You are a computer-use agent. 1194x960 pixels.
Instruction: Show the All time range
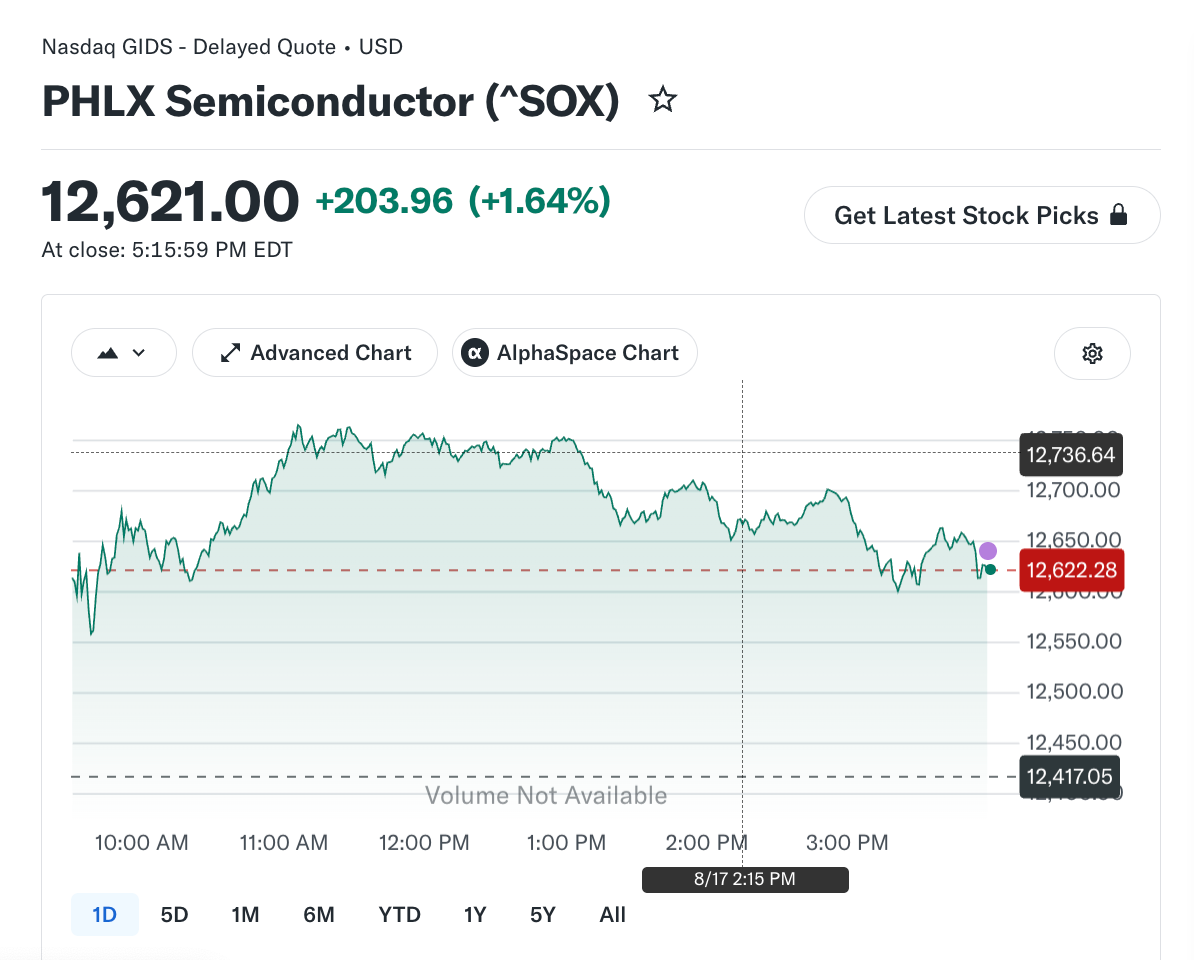coord(612,914)
